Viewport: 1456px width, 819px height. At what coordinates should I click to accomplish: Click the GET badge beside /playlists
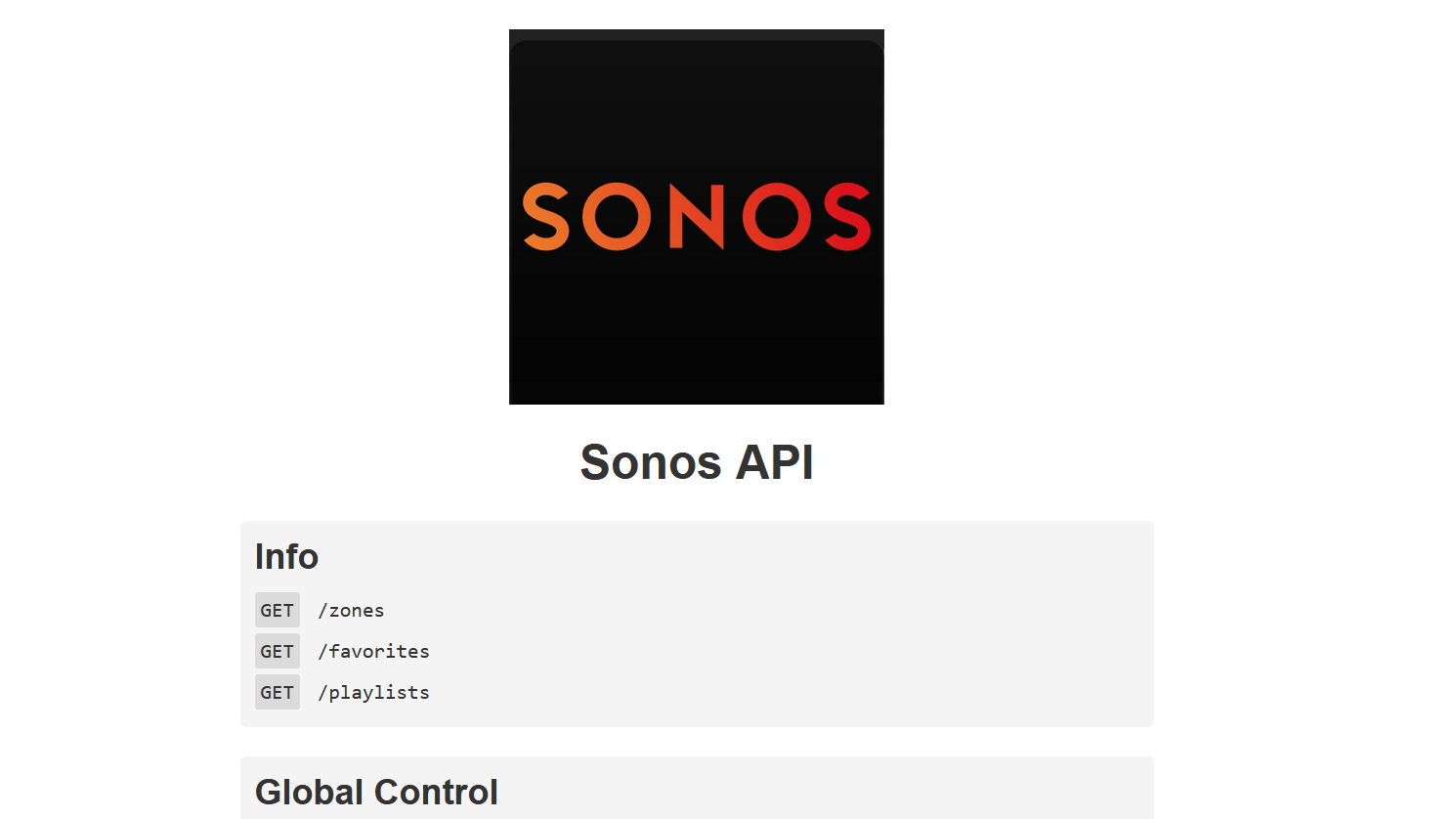[278, 692]
